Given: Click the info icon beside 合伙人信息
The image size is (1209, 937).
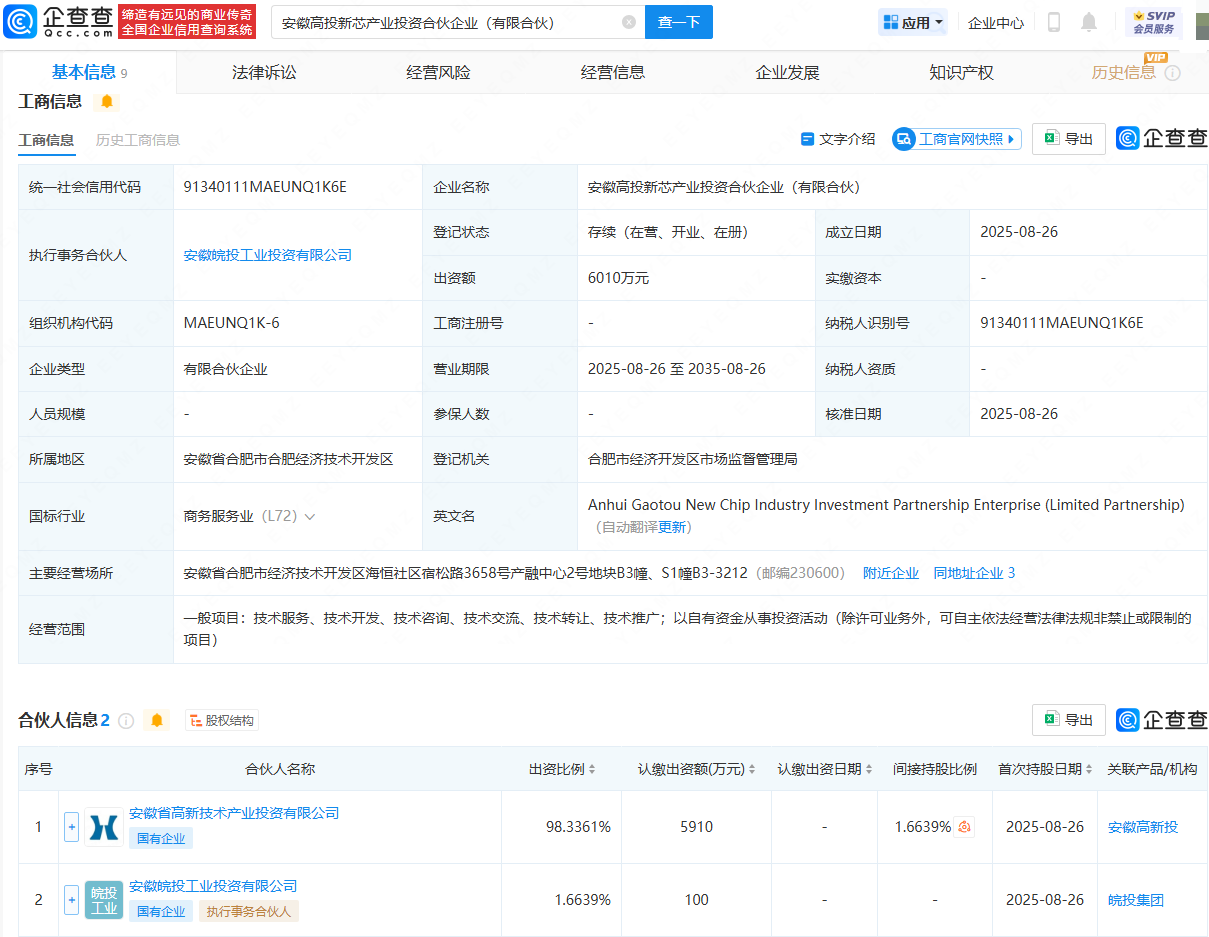Looking at the screenshot, I should [126, 720].
